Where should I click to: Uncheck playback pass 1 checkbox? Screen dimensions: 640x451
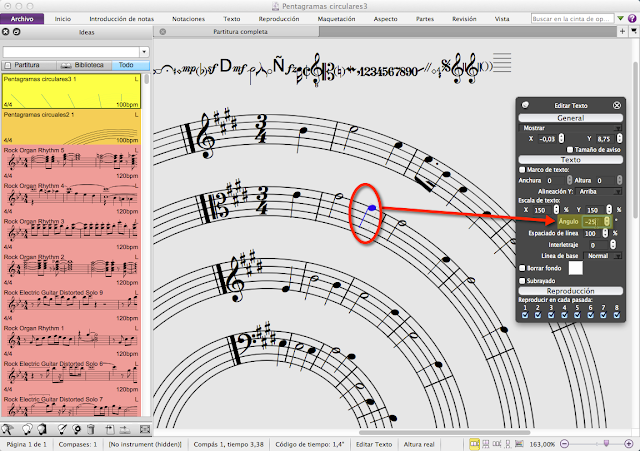[x=525, y=315]
